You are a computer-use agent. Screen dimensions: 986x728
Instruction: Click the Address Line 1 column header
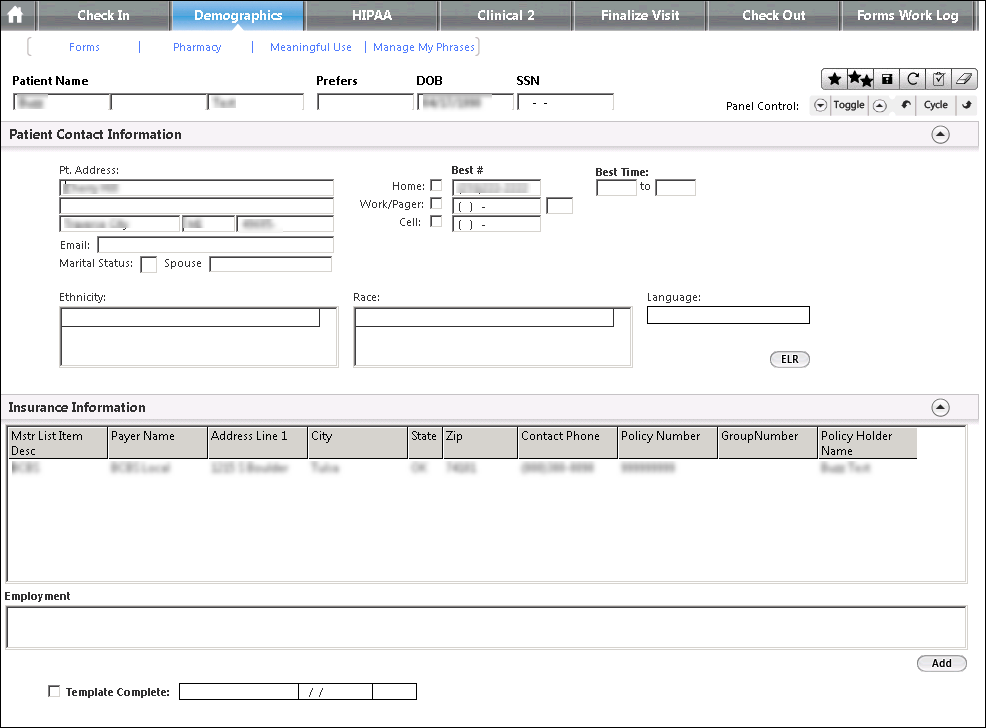257,443
